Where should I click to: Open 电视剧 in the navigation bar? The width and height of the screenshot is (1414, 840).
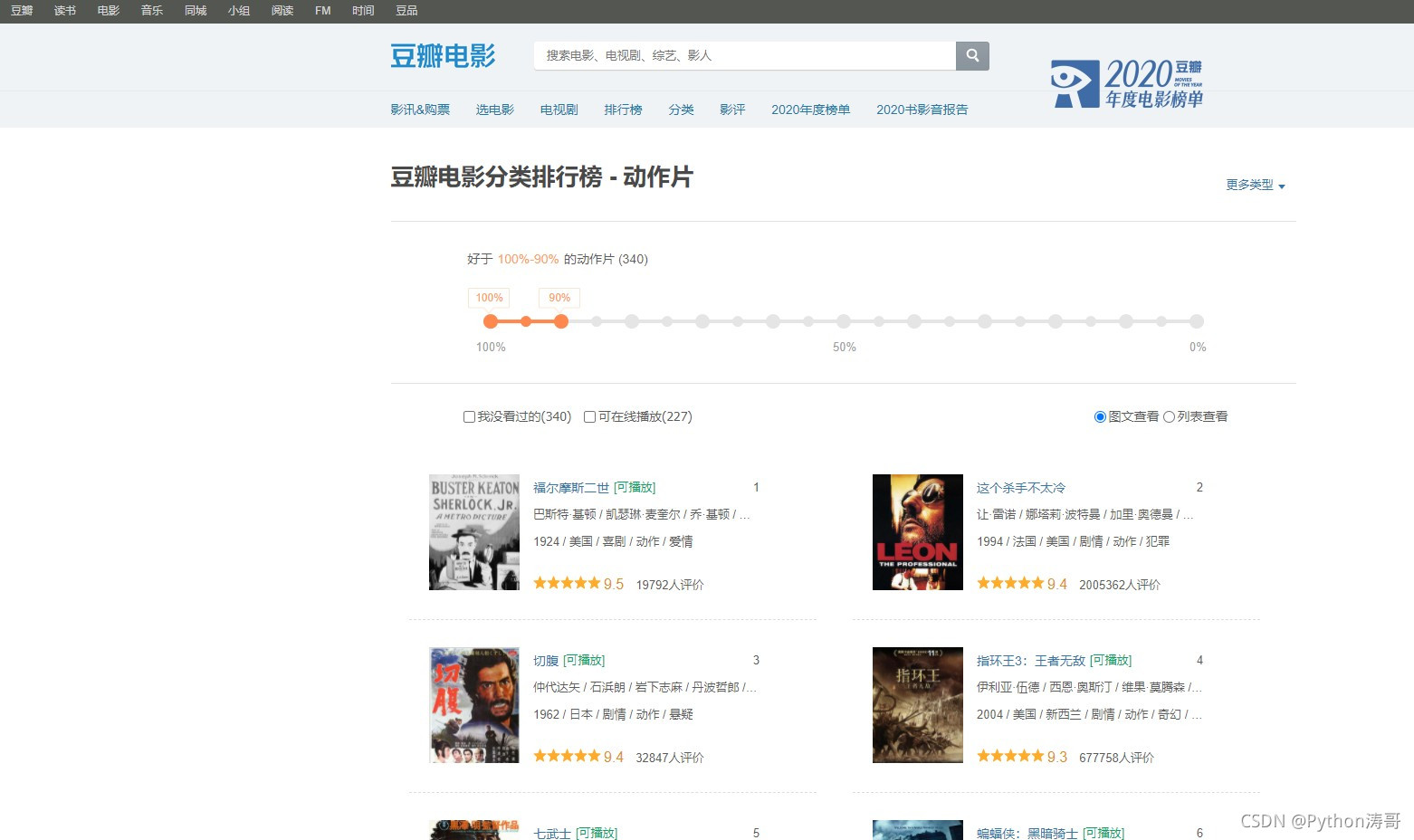click(x=559, y=110)
